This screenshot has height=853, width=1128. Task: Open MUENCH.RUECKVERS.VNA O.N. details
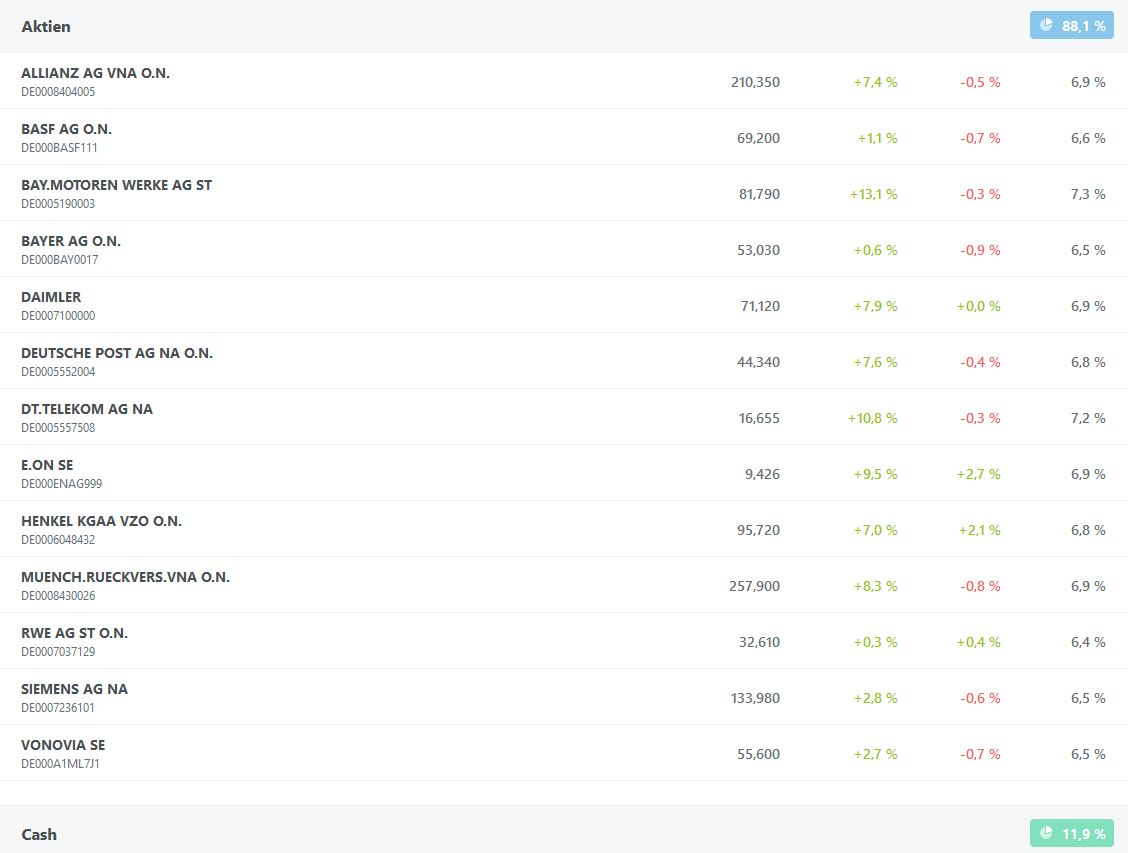pyautogui.click(x=125, y=577)
